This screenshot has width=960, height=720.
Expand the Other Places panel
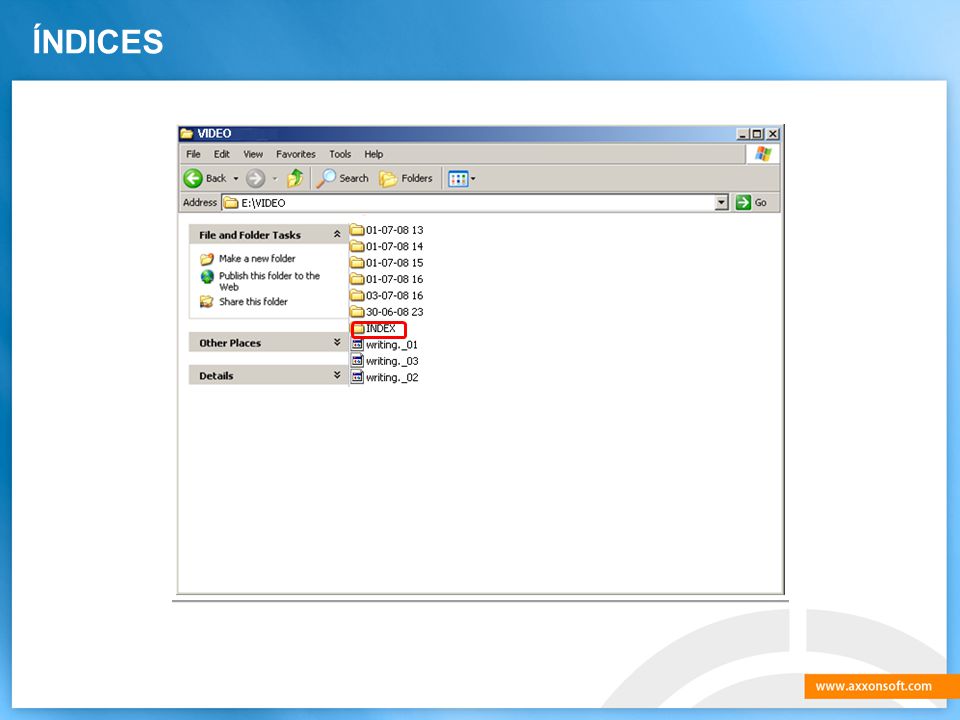click(337, 343)
